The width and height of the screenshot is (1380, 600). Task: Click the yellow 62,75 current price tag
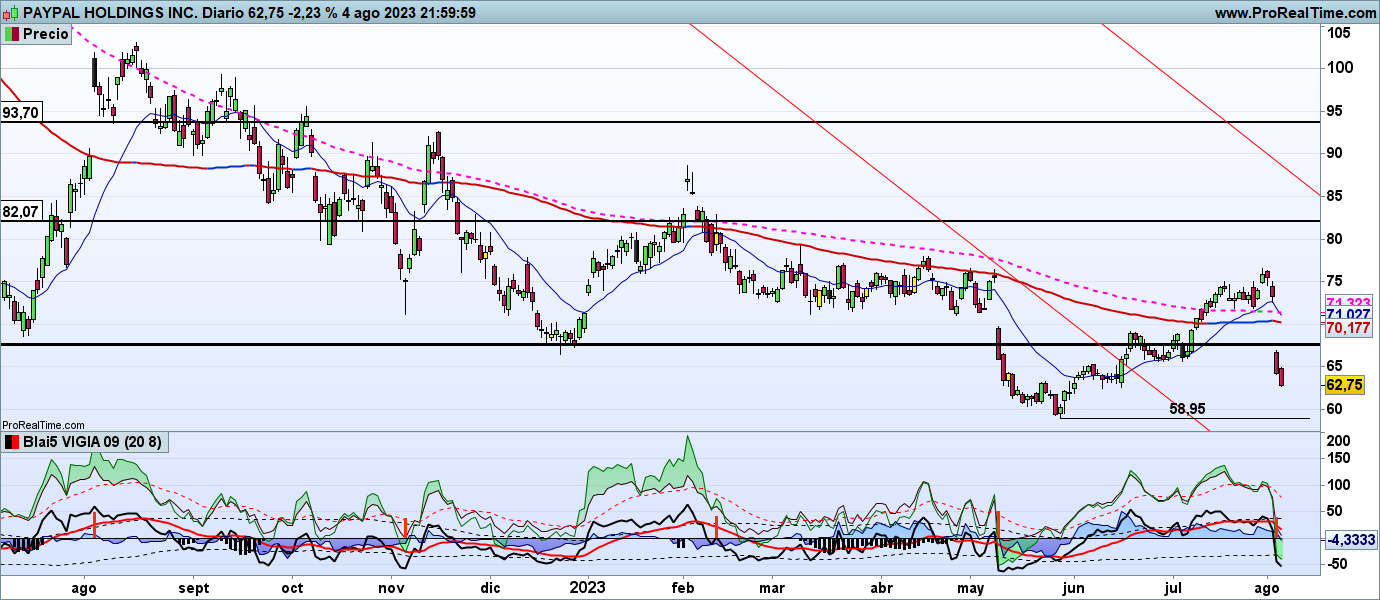[1344, 385]
